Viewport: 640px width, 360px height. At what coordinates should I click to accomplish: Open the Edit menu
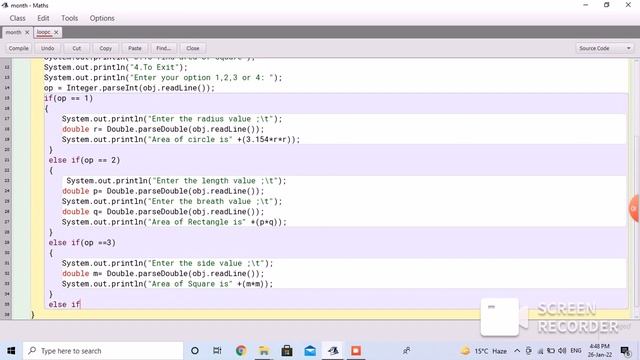click(x=43, y=18)
